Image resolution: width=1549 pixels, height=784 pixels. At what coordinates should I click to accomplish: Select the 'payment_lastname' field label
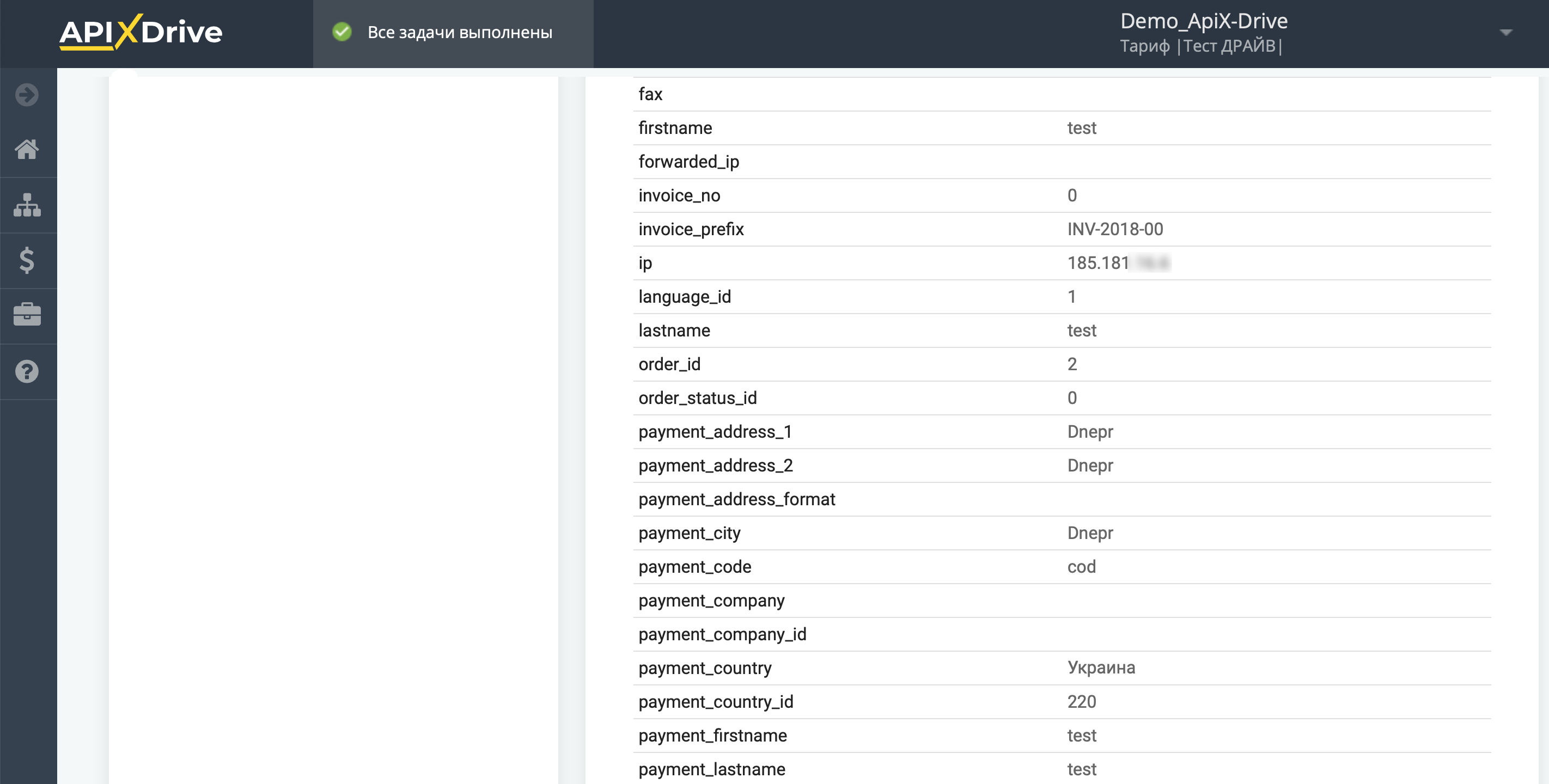tap(712, 769)
